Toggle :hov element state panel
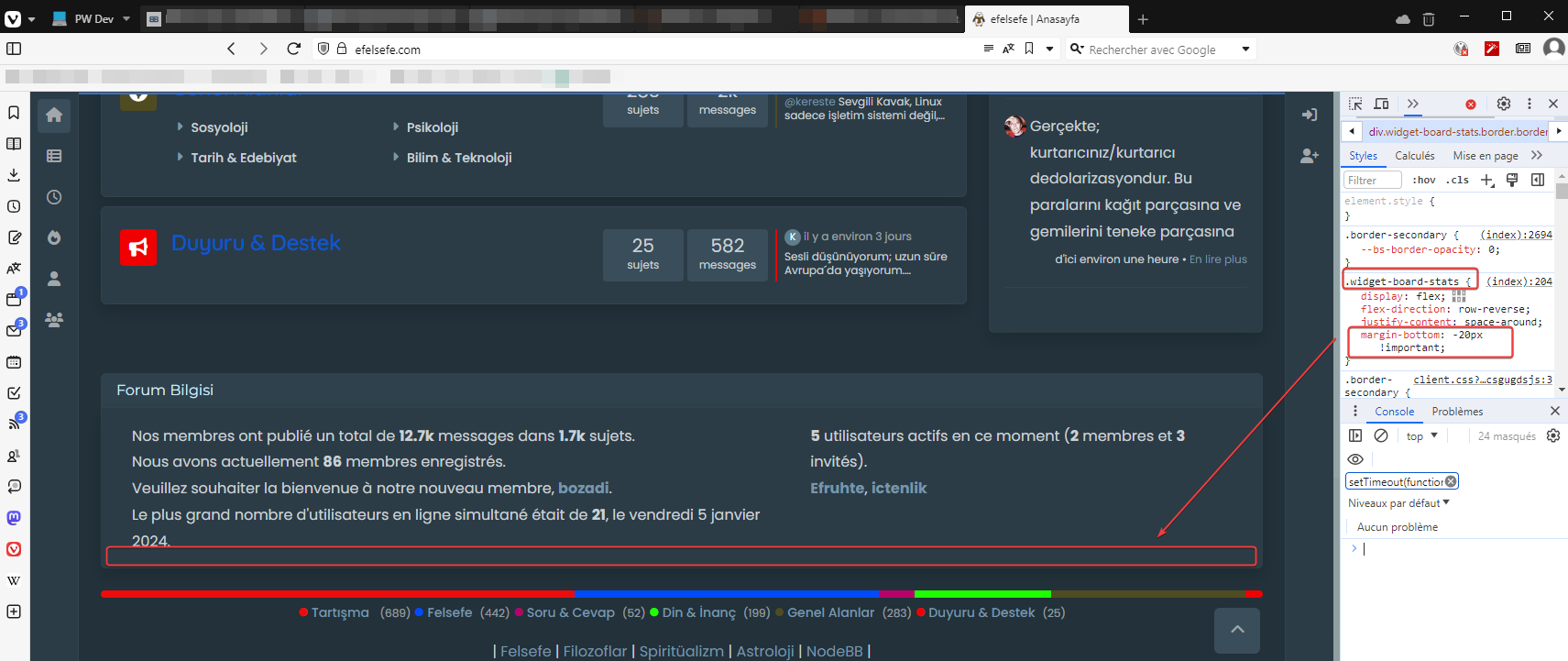This screenshot has height=661, width=1568. [x=1423, y=180]
